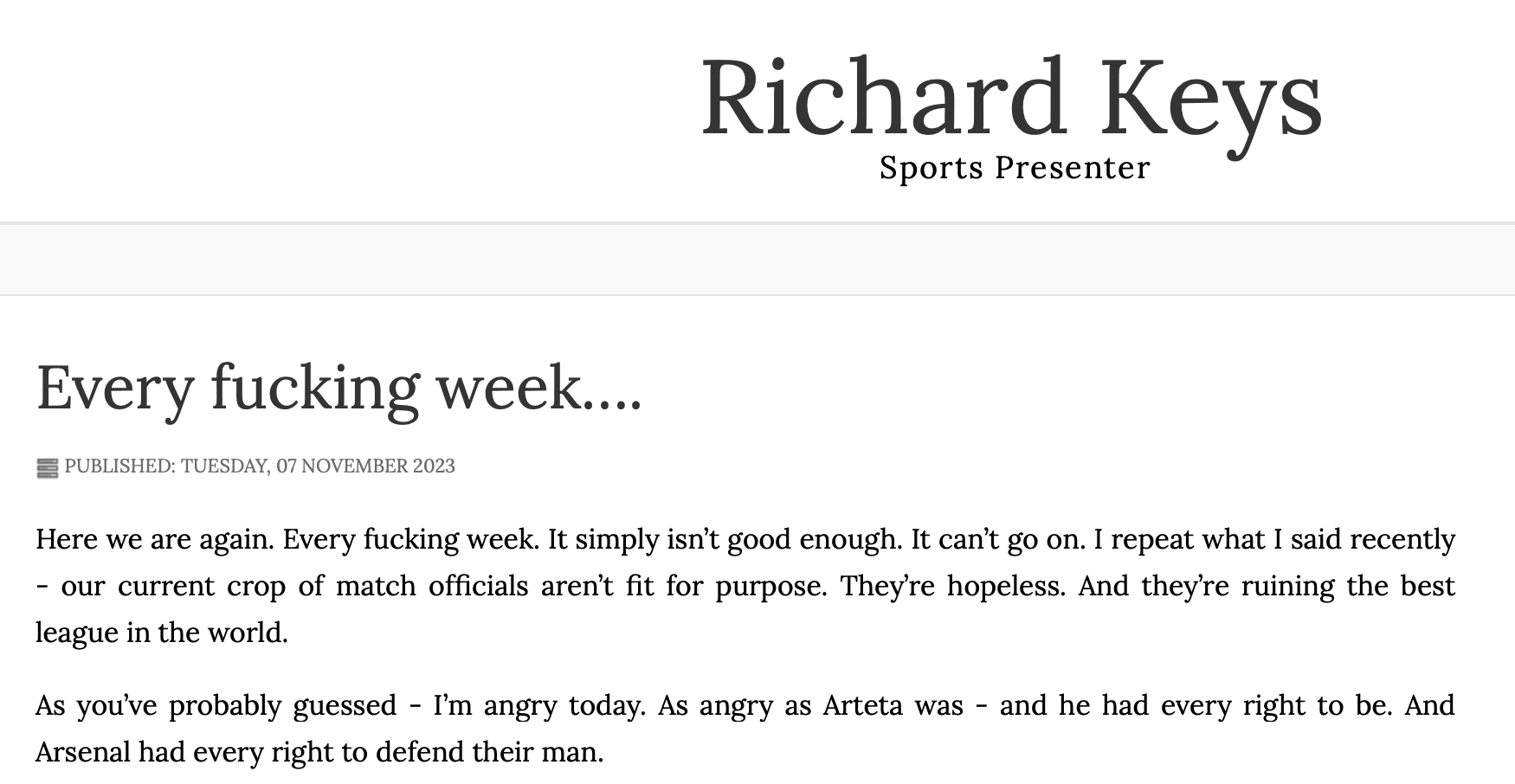Select the 'Sports Presenter' subtitle text
1515x784 pixels.
[x=1015, y=167]
